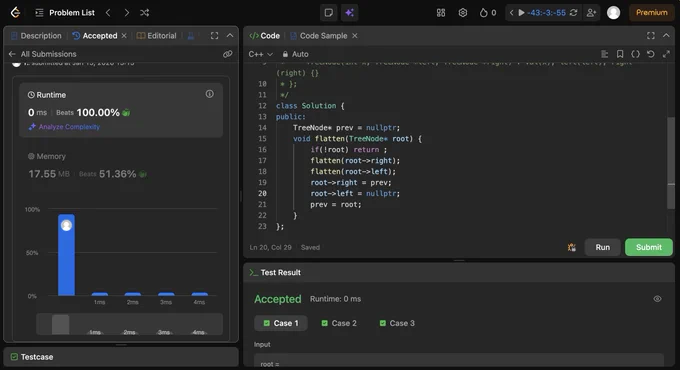
Task: Click the streak fire icon
Action: (x=484, y=13)
